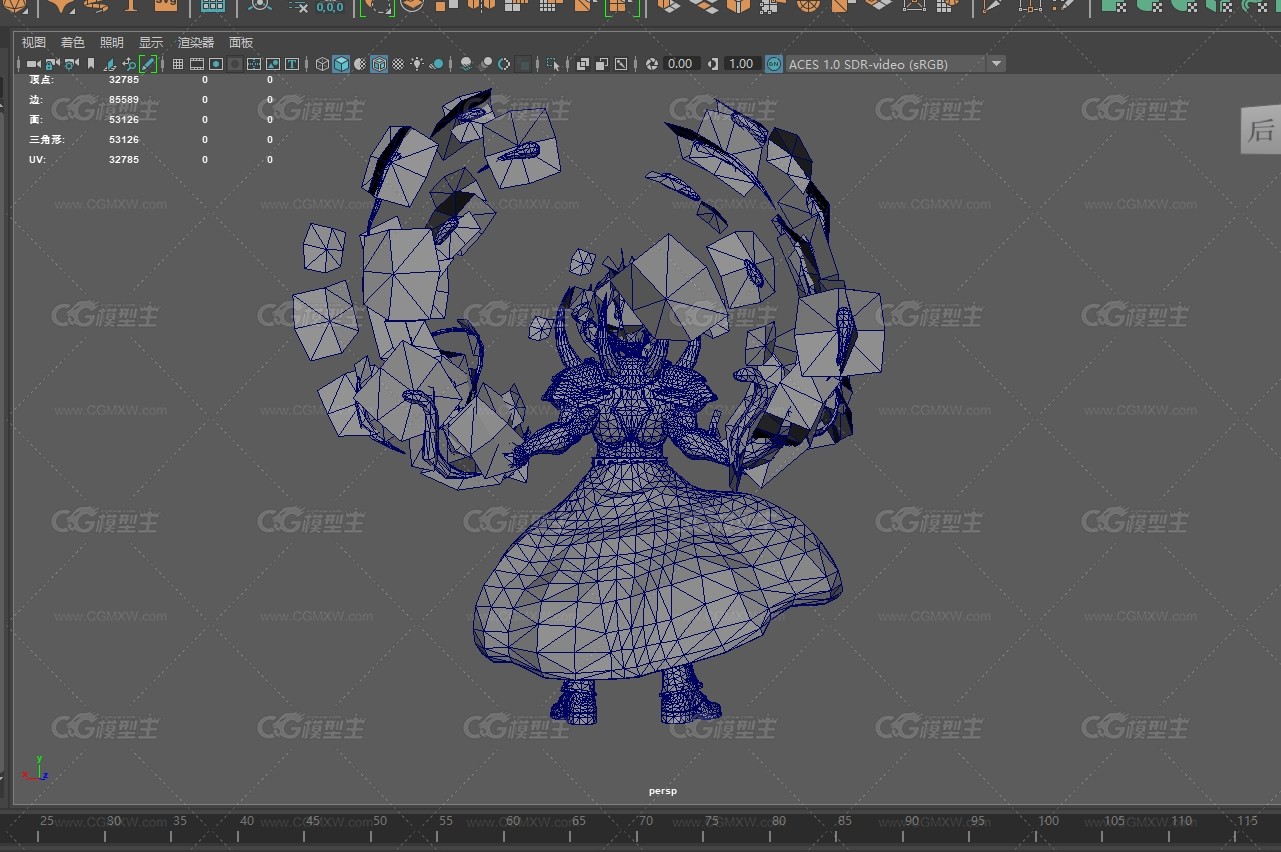Toggle the X-Ray display icon
1281x852 pixels.
pos(583,64)
